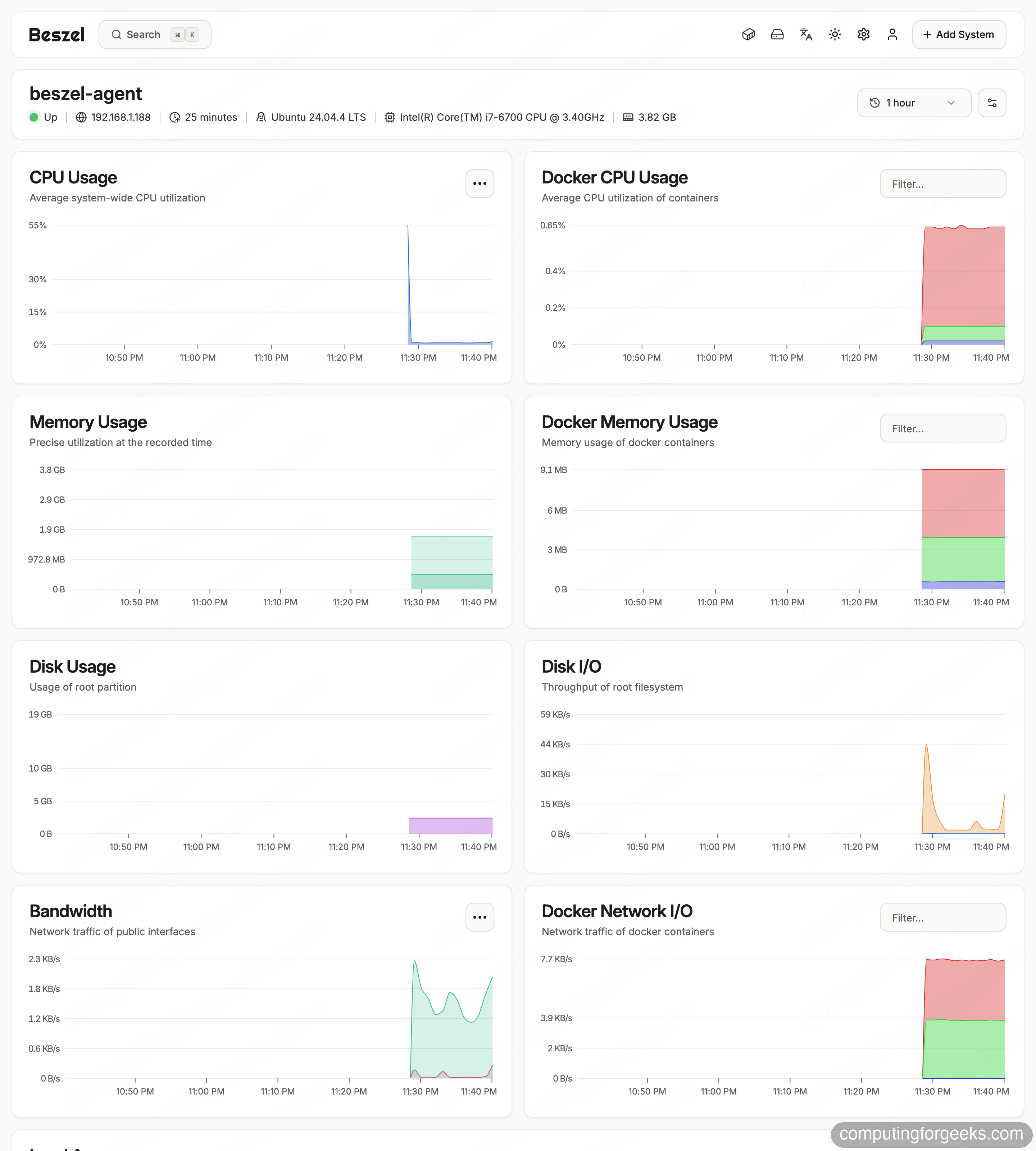
Task: Click green area in Docker Memory Usage chart
Action: pos(963,559)
